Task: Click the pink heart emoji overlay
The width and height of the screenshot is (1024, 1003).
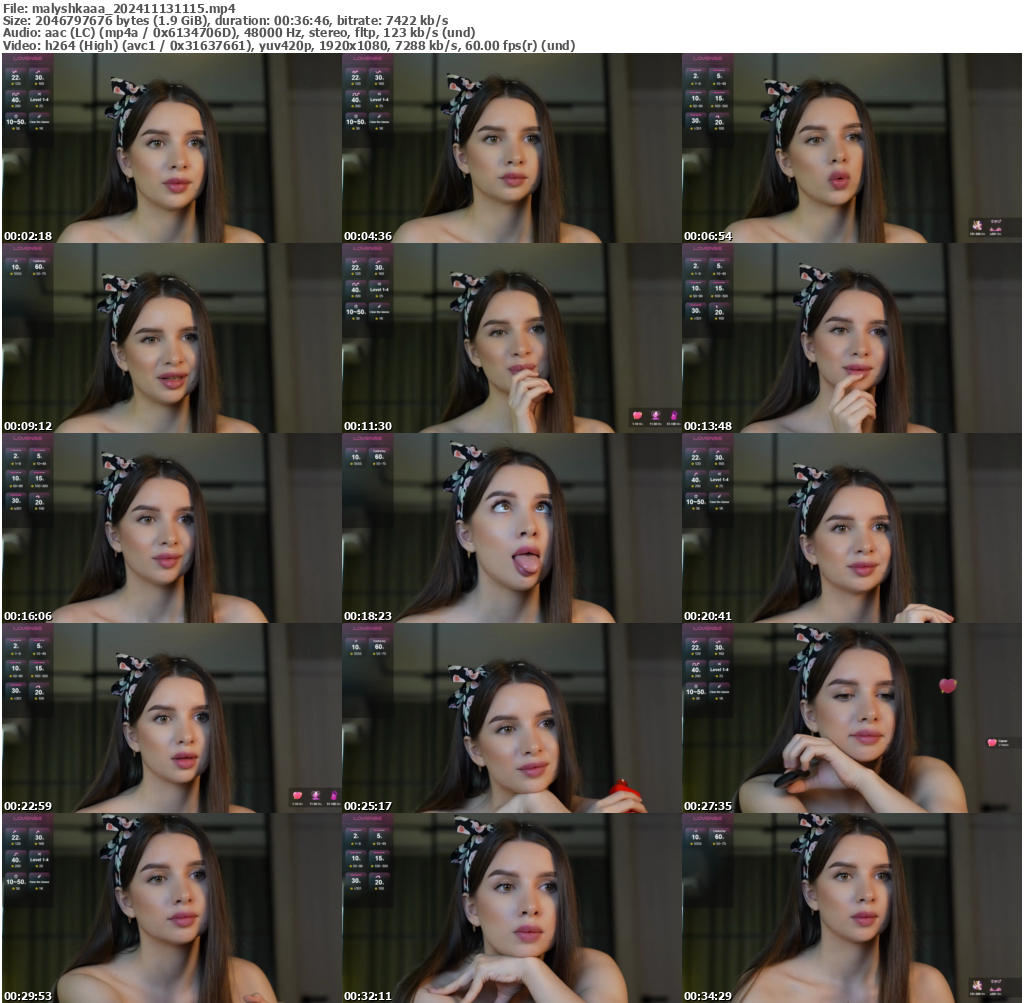Action: (x=637, y=414)
